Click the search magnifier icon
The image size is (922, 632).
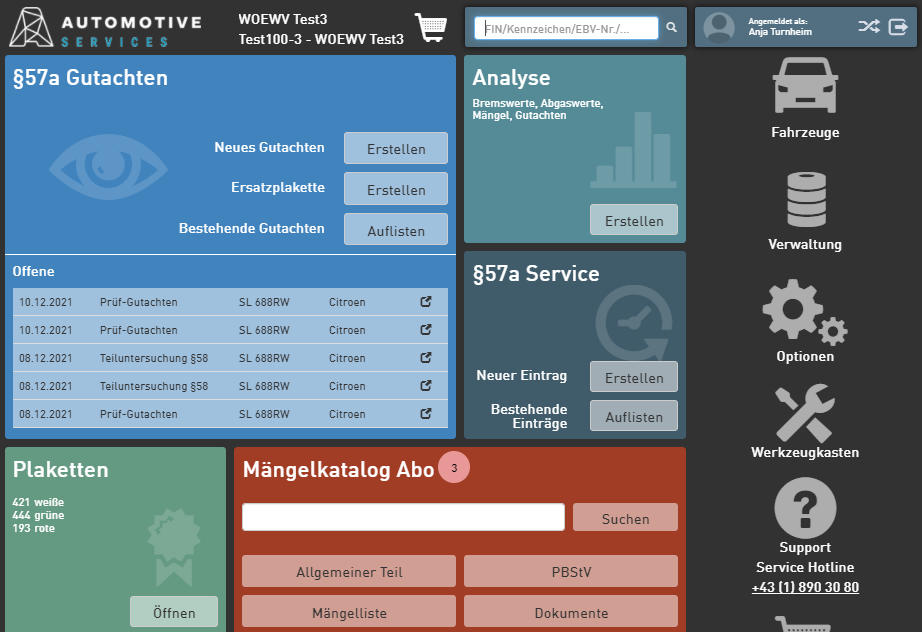pyautogui.click(x=672, y=28)
